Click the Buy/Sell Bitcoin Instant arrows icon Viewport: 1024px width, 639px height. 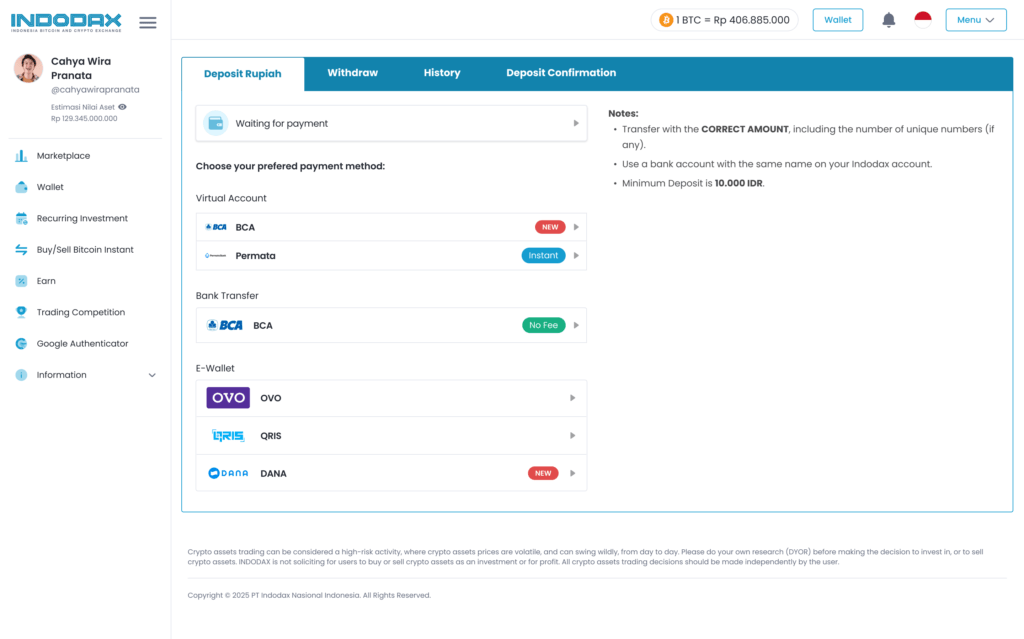point(22,250)
